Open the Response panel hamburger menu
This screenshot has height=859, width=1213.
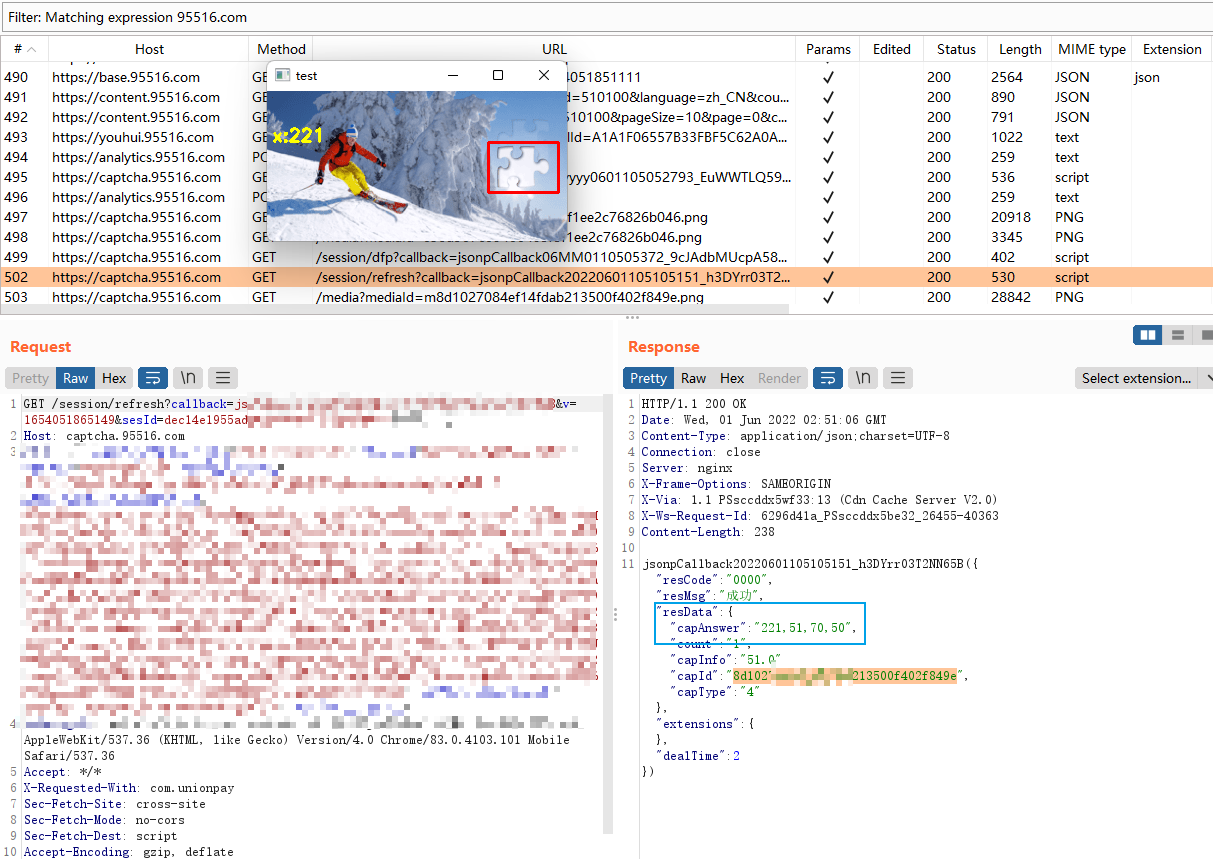tap(897, 378)
